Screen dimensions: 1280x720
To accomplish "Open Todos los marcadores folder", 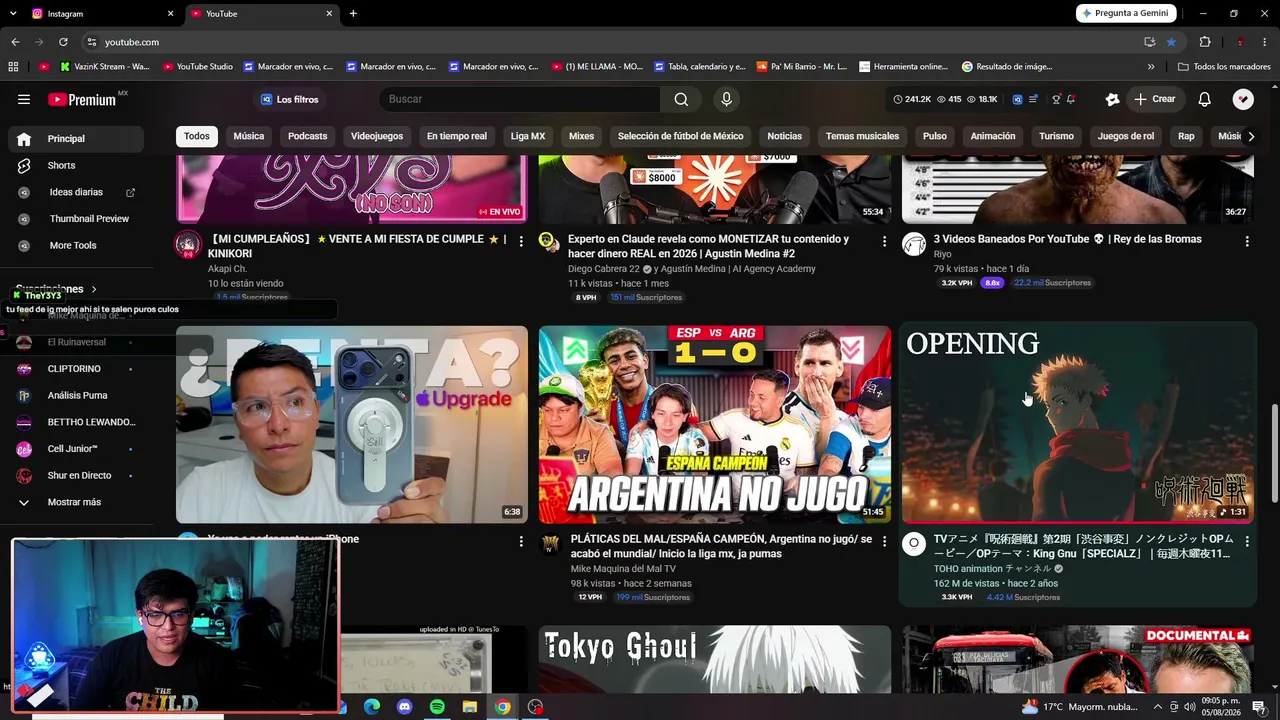I will coord(1224,67).
